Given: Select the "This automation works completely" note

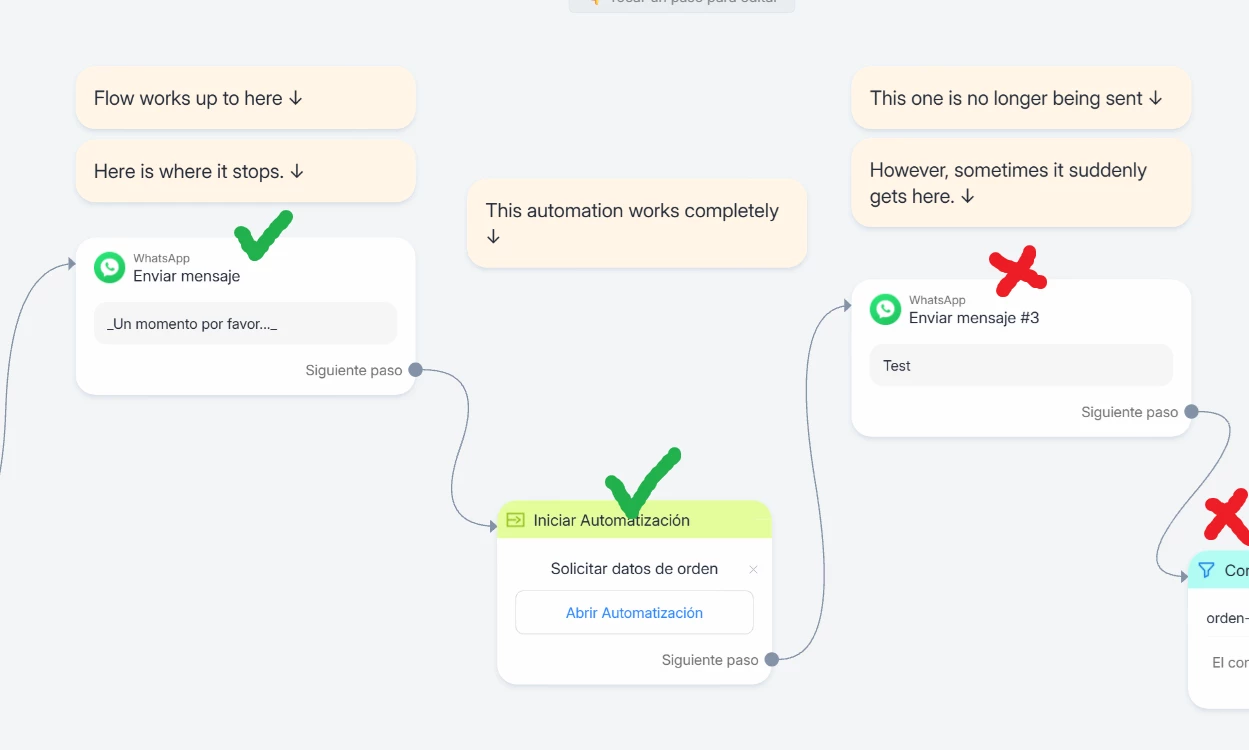Looking at the screenshot, I should 636,223.
